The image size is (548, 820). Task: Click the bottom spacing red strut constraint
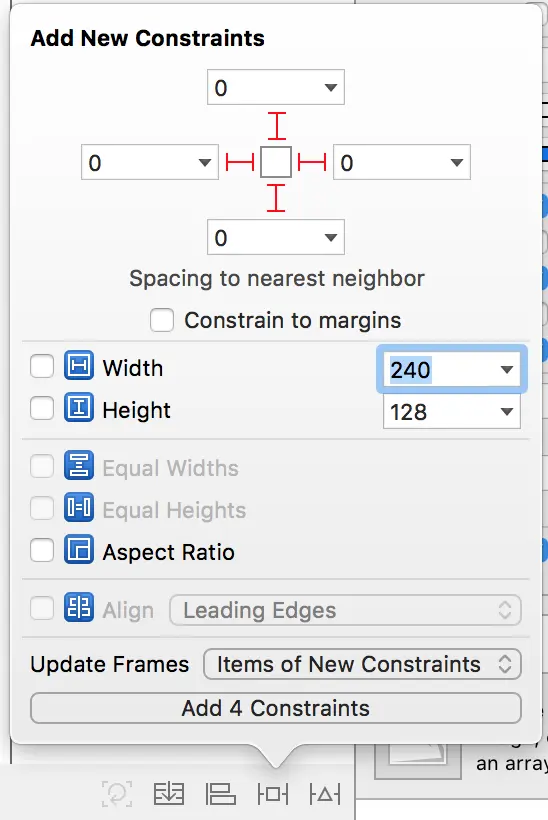pos(276,198)
